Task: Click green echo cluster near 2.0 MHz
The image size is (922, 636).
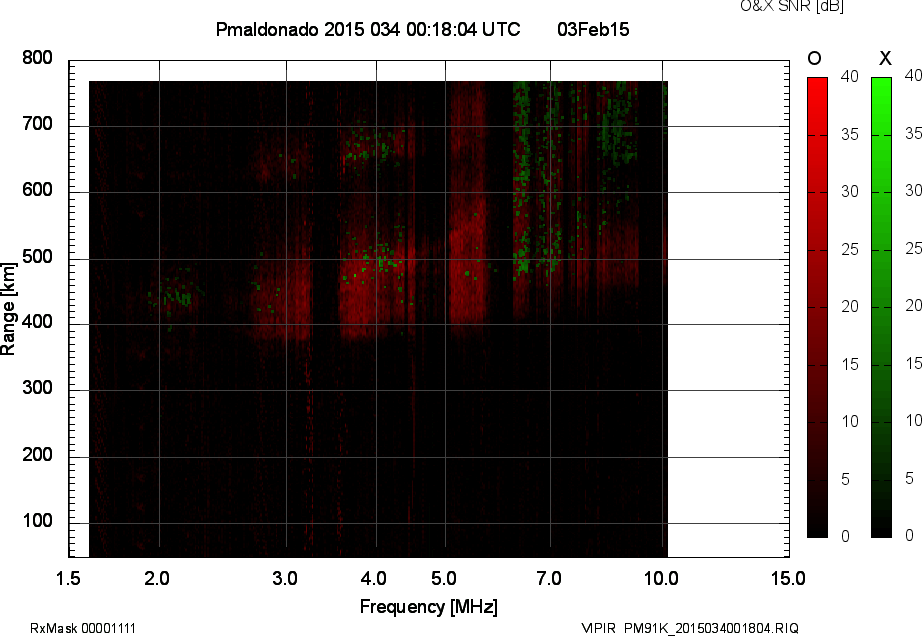Action: click(x=176, y=292)
